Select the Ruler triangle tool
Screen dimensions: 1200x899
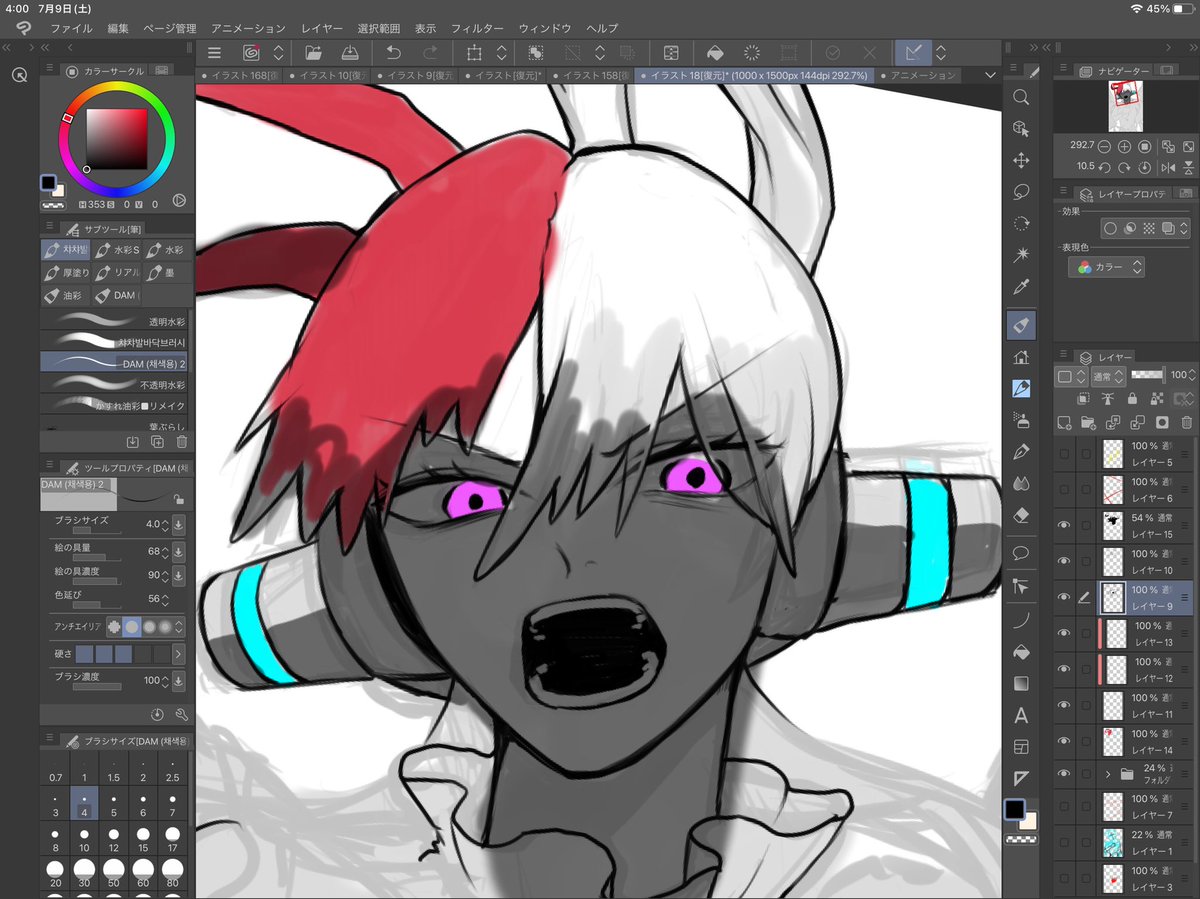click(1021, 778)
